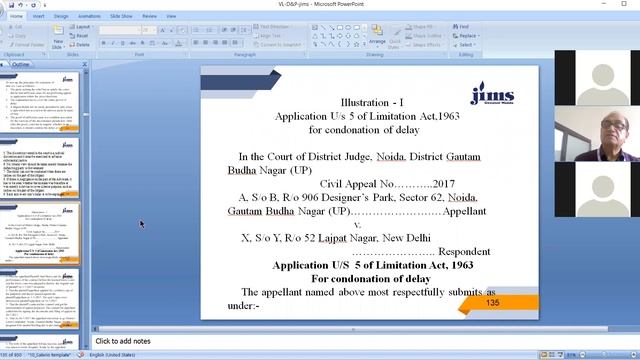Open the font name combo box
640x360 pixels.
pyautogui.click(x=120, y=30)
